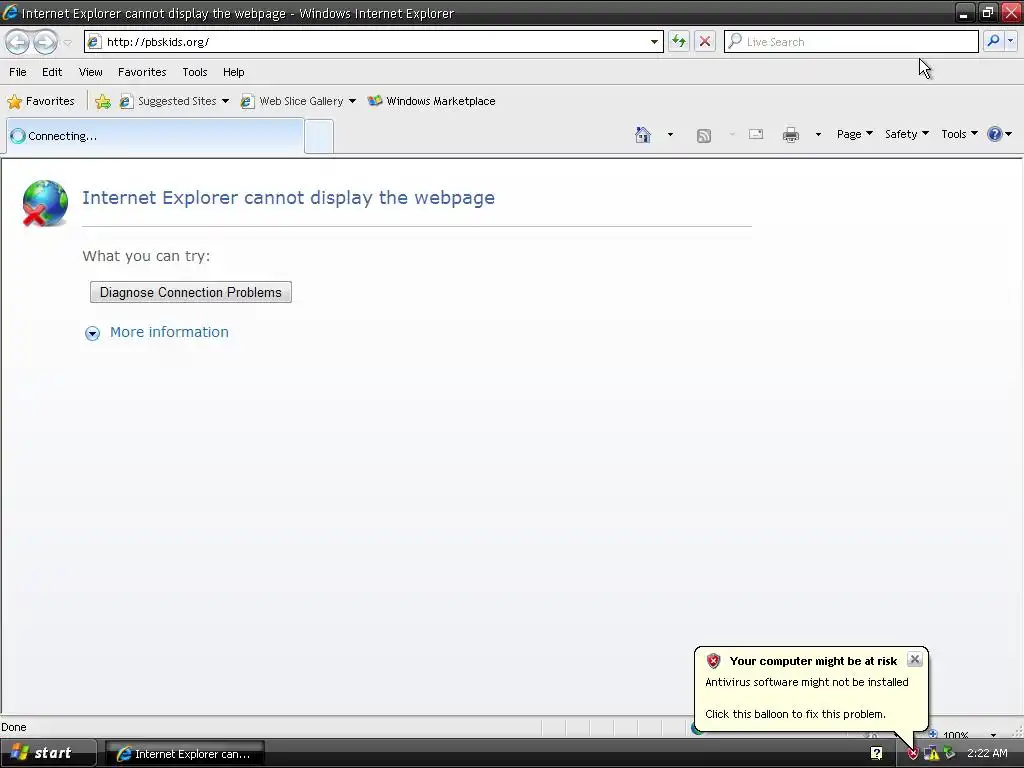This screenshot has height=768, width=1024.
Task: Click the Print icon
Action: (790, 135)
